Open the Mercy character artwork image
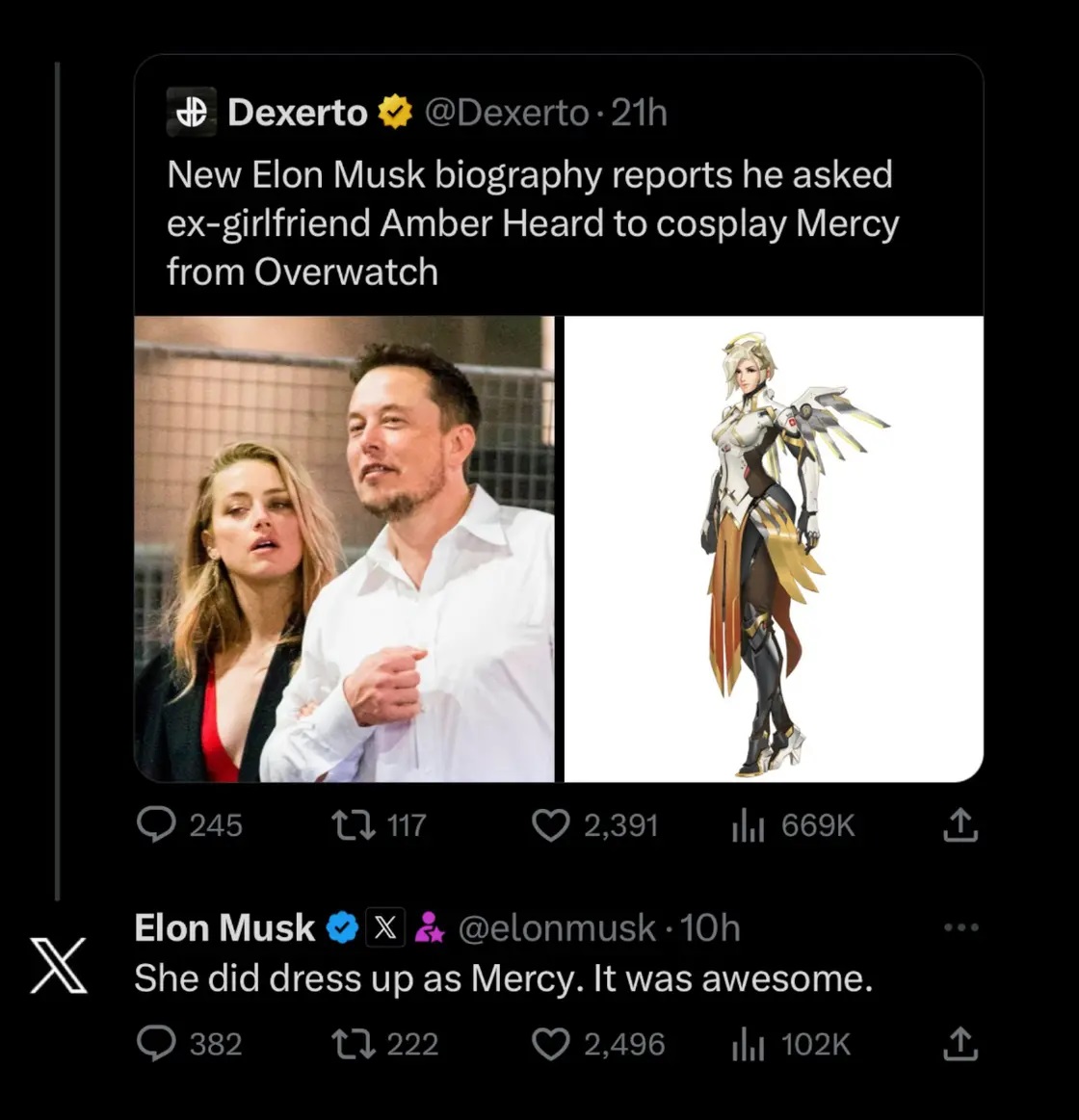The image size is (1079, 1120). click(774, 549)
